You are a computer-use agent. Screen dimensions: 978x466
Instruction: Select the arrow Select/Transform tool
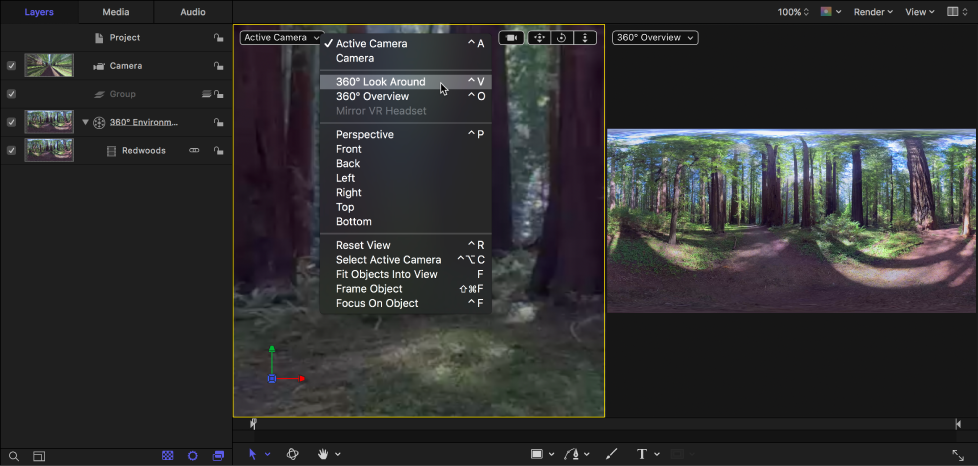[253, 454]
